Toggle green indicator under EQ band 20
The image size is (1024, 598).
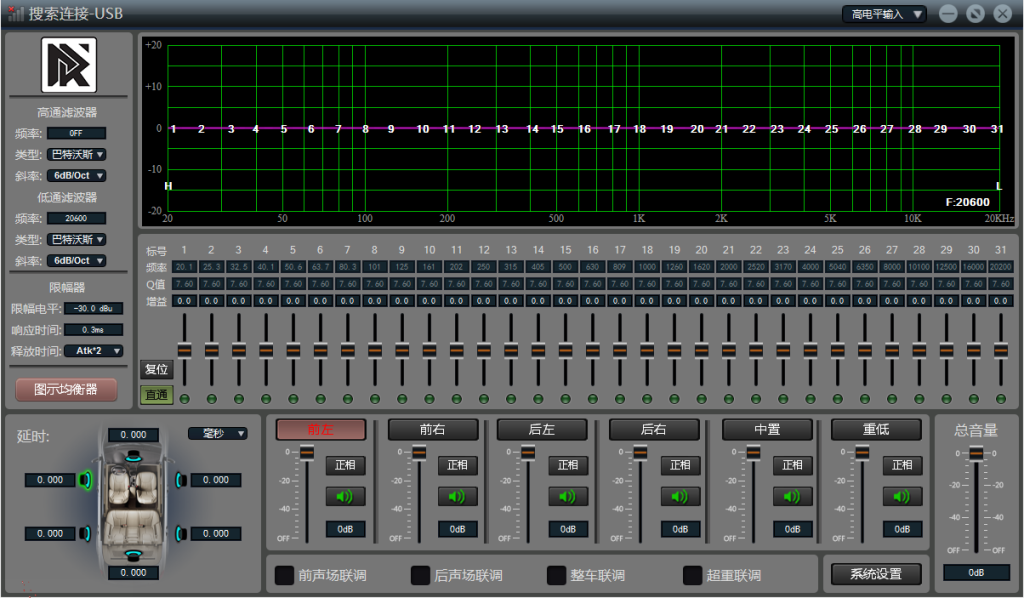click(x=701, y=399)
